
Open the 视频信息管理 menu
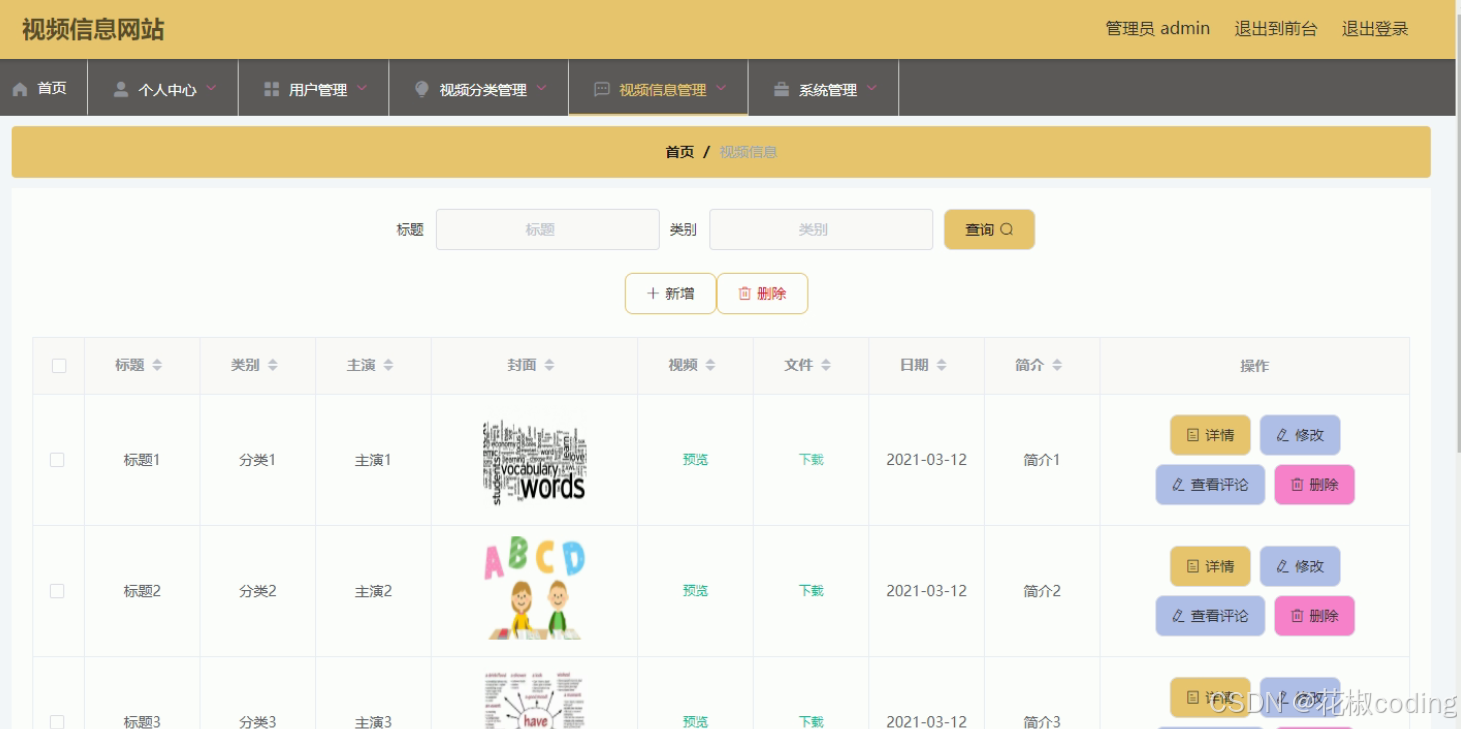click(x=658, y=88)
